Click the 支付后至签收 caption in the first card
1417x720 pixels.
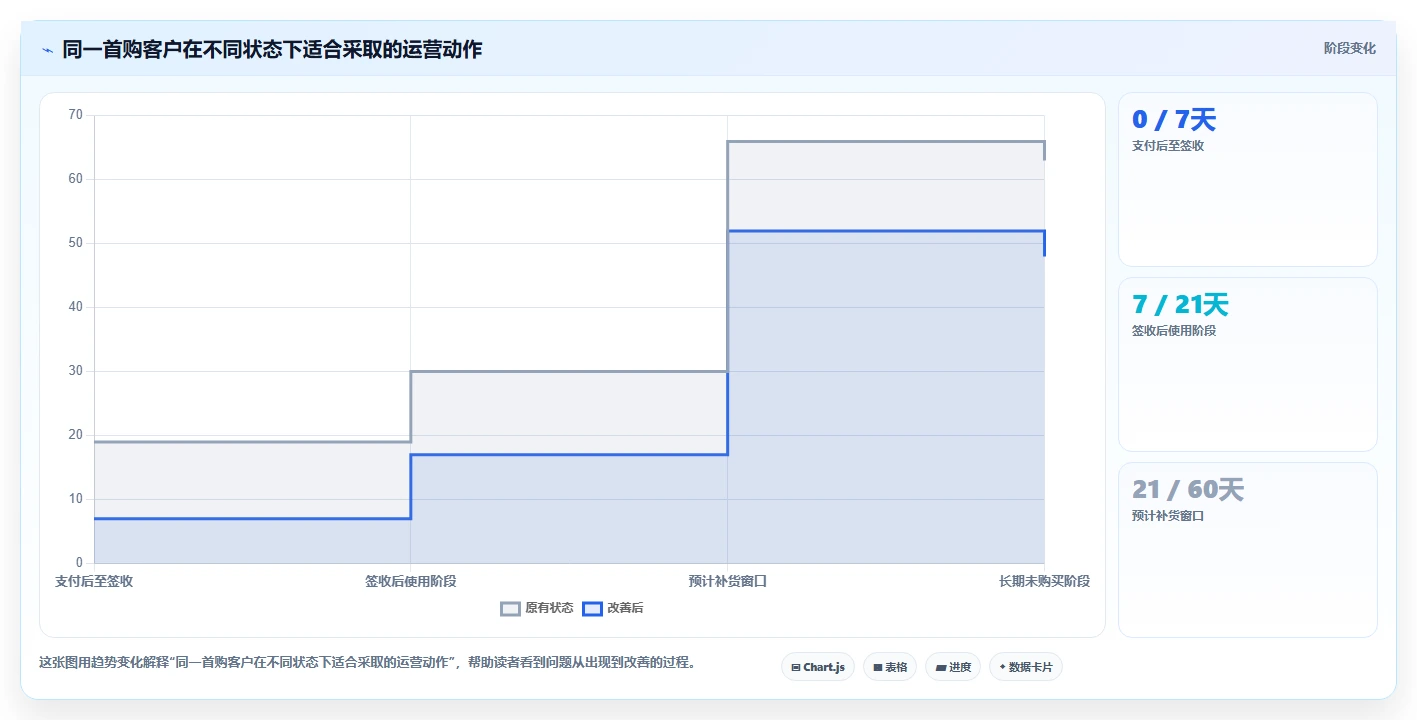(1168, 146)
